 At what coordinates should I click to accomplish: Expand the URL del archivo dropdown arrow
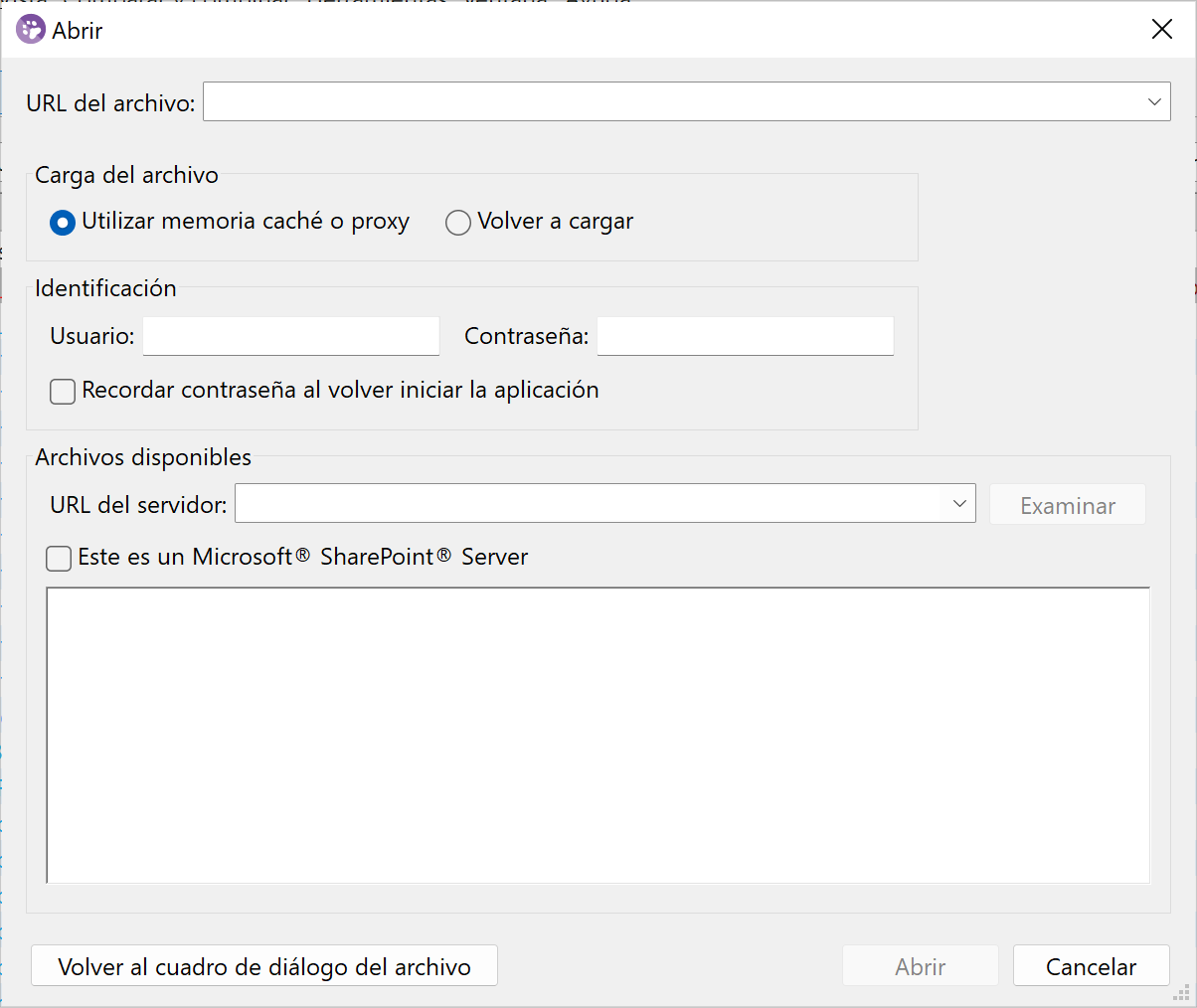1154,101
